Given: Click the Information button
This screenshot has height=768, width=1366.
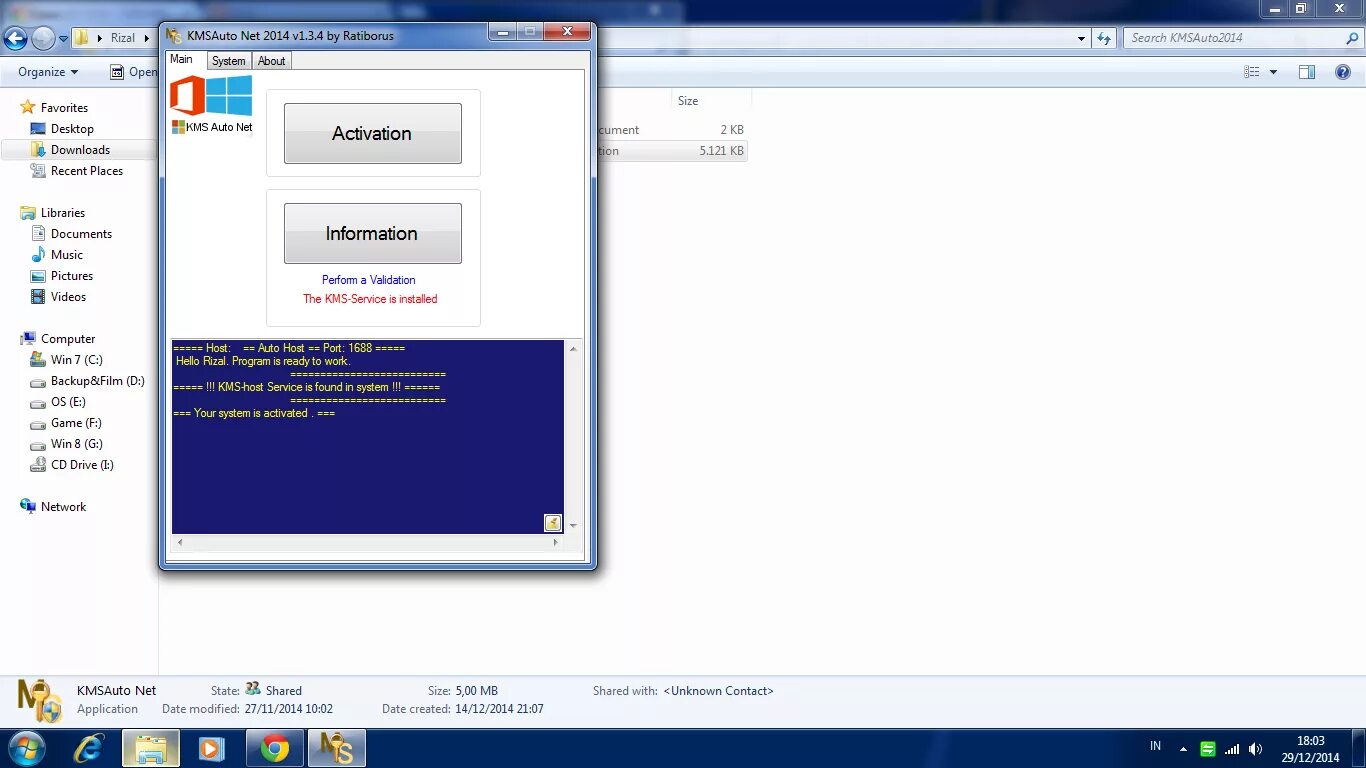Looking at the screenshot, I should point(373,233).
